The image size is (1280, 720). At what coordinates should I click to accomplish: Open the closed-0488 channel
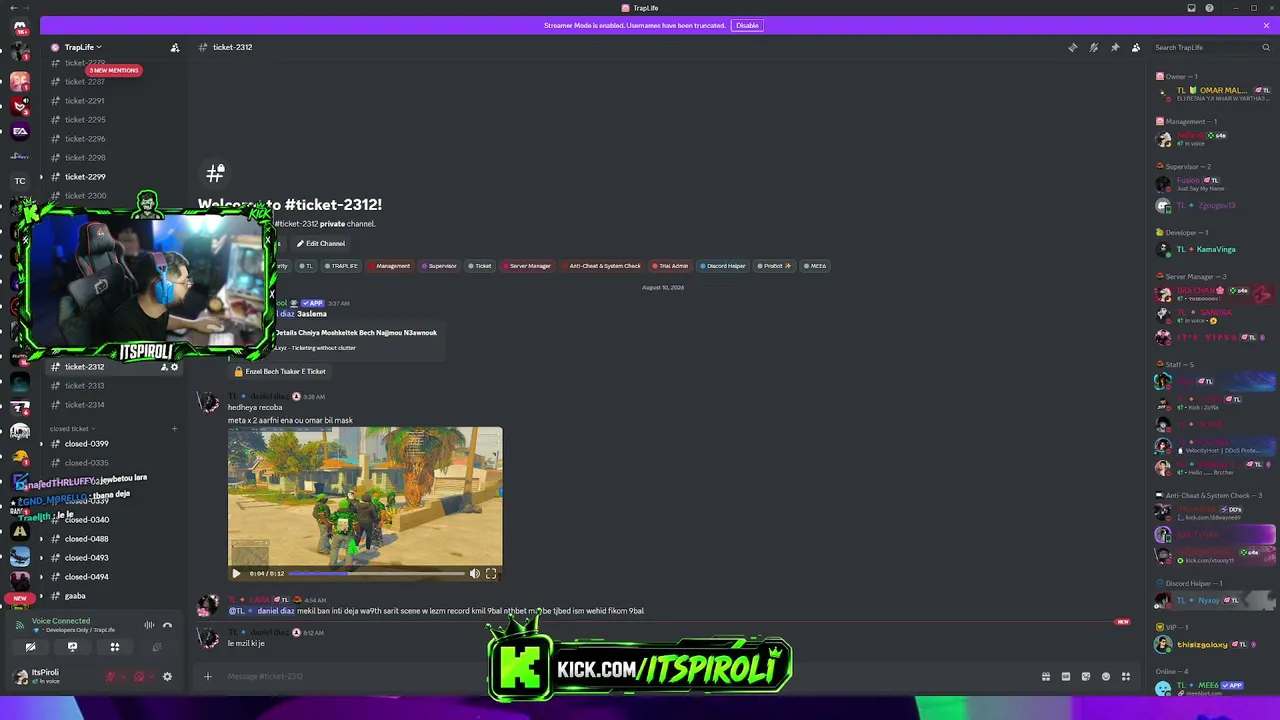(113, 539)
